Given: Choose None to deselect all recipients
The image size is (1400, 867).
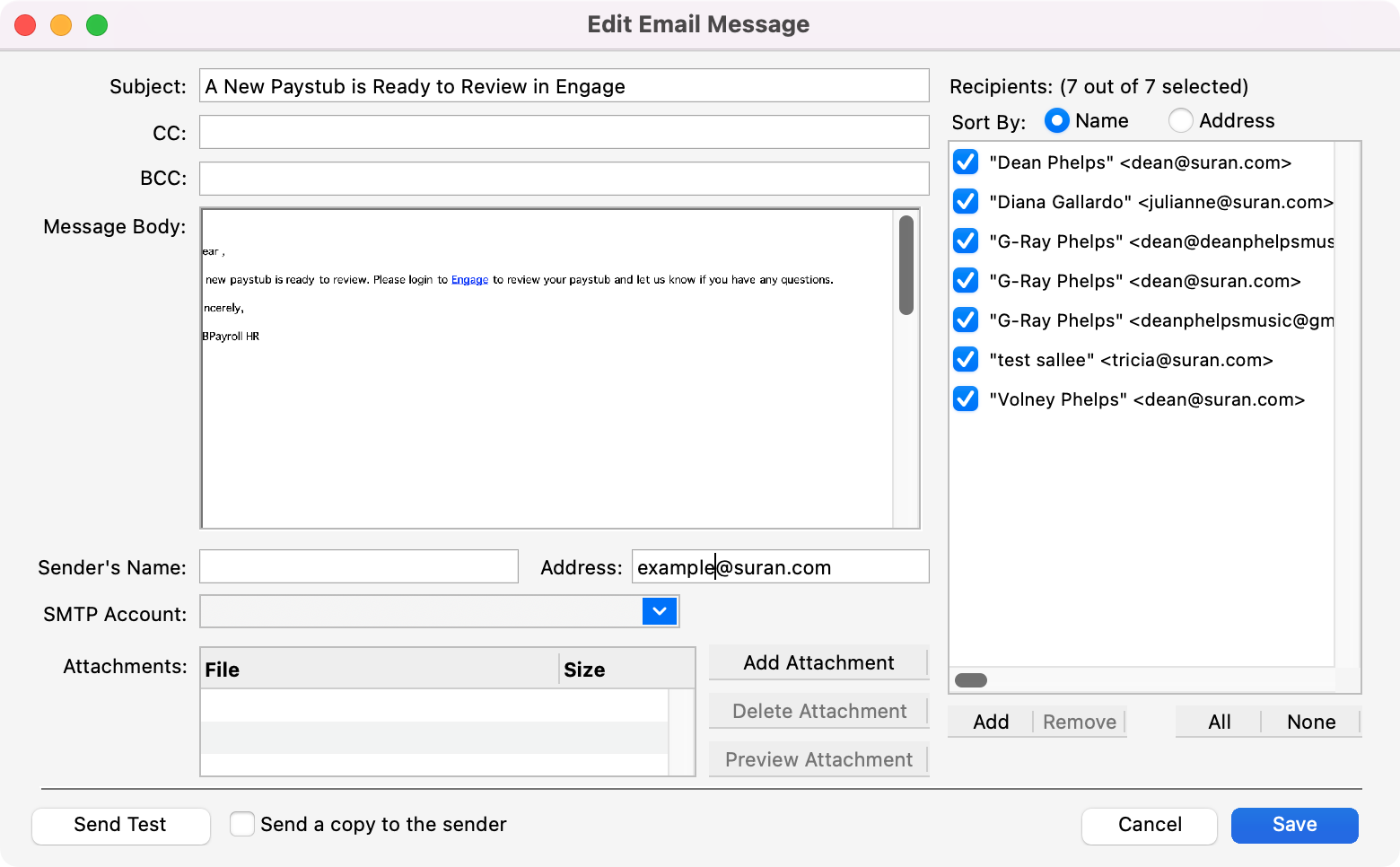Looking at the screenshot, I should (x=1310, y=722).
